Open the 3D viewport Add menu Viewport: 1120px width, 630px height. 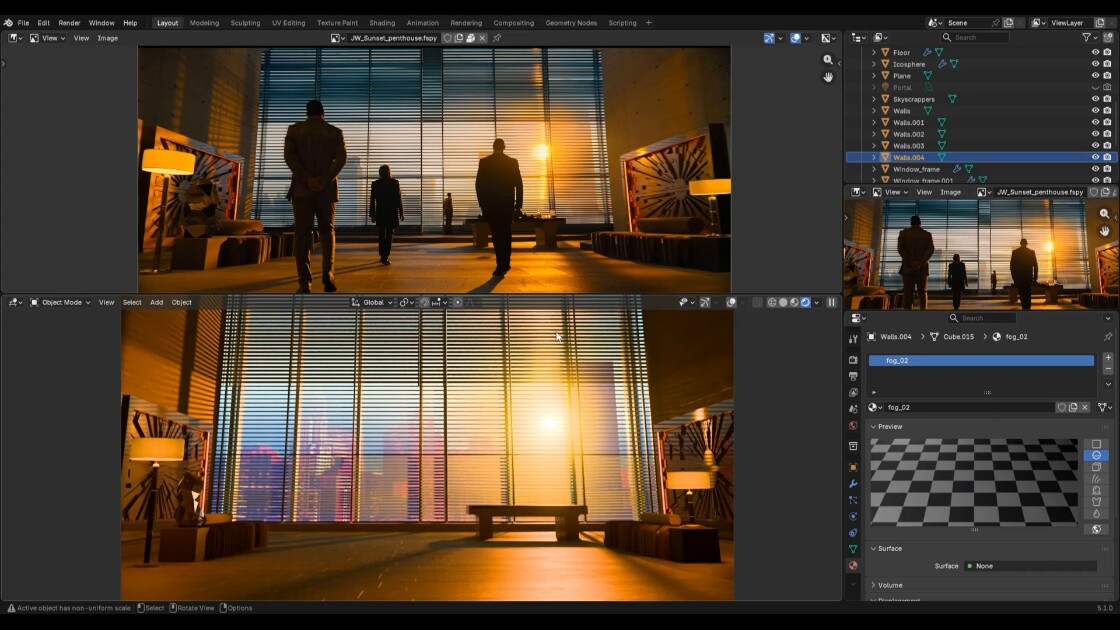click(156, 302)
